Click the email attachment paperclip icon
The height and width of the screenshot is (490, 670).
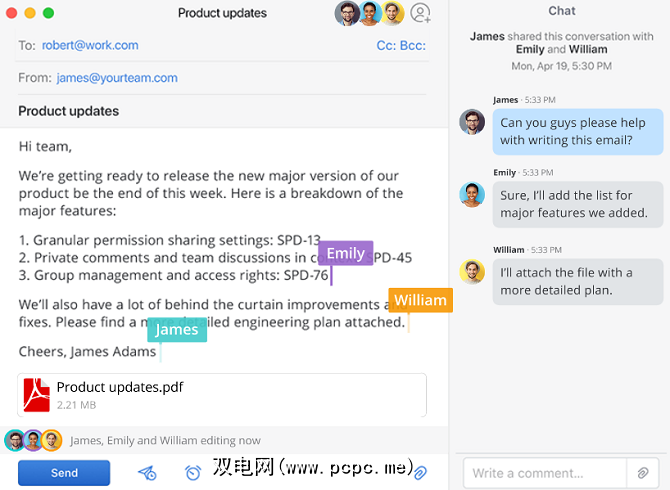(x=420, y=472)
